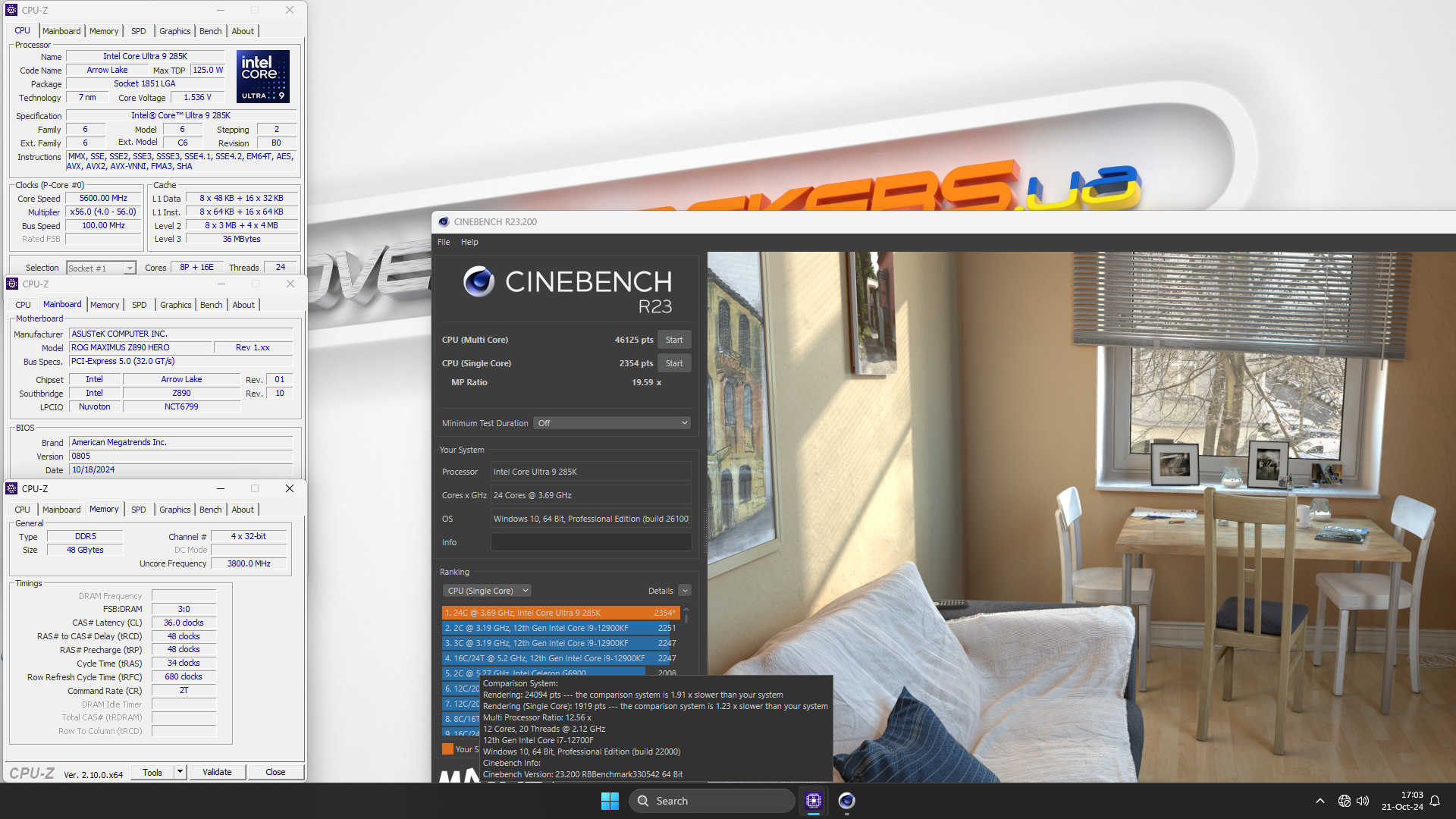The width and height of the screenshot is (1456, 819).
Task: Click taskbar clock 17:03
Action: click(1411, 795)
